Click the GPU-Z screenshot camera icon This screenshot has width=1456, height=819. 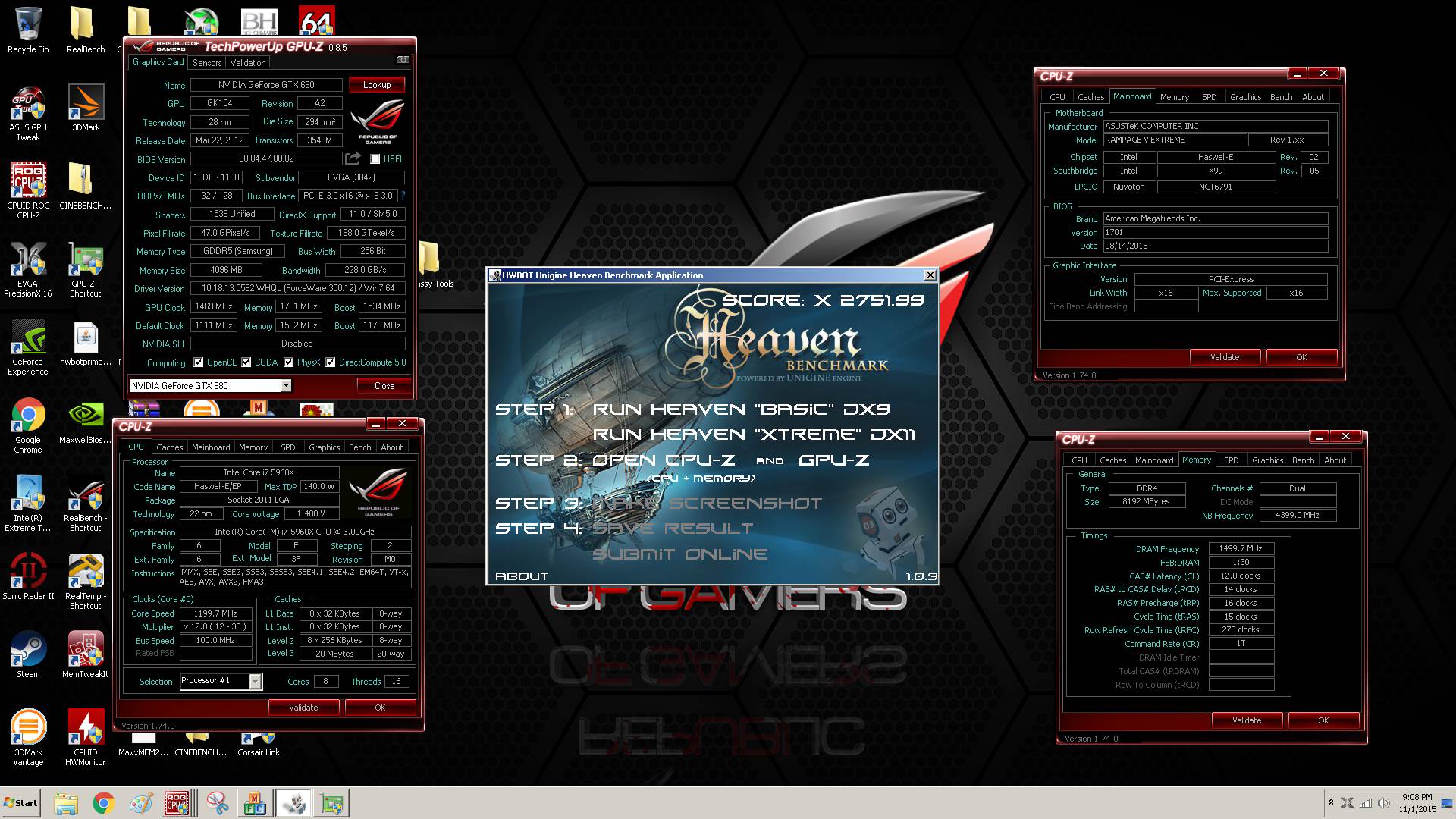click(403, 60)
